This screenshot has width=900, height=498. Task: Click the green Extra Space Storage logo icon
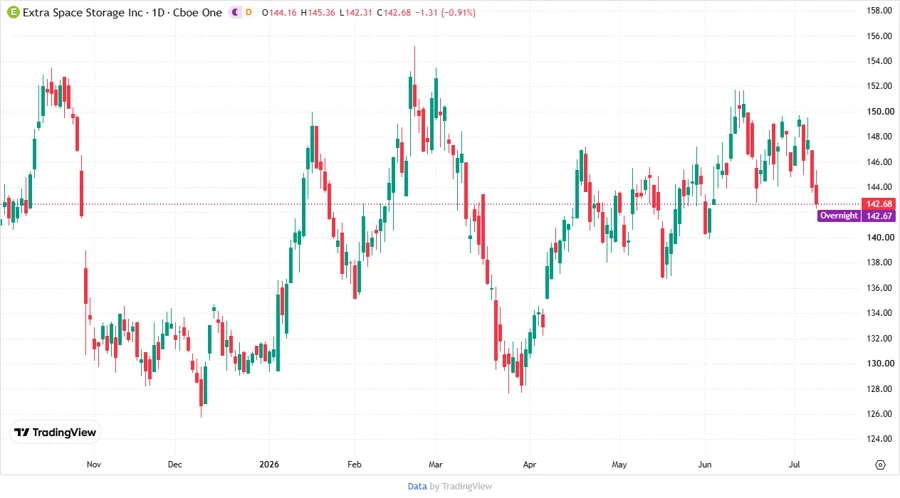[x=13, y=12]
